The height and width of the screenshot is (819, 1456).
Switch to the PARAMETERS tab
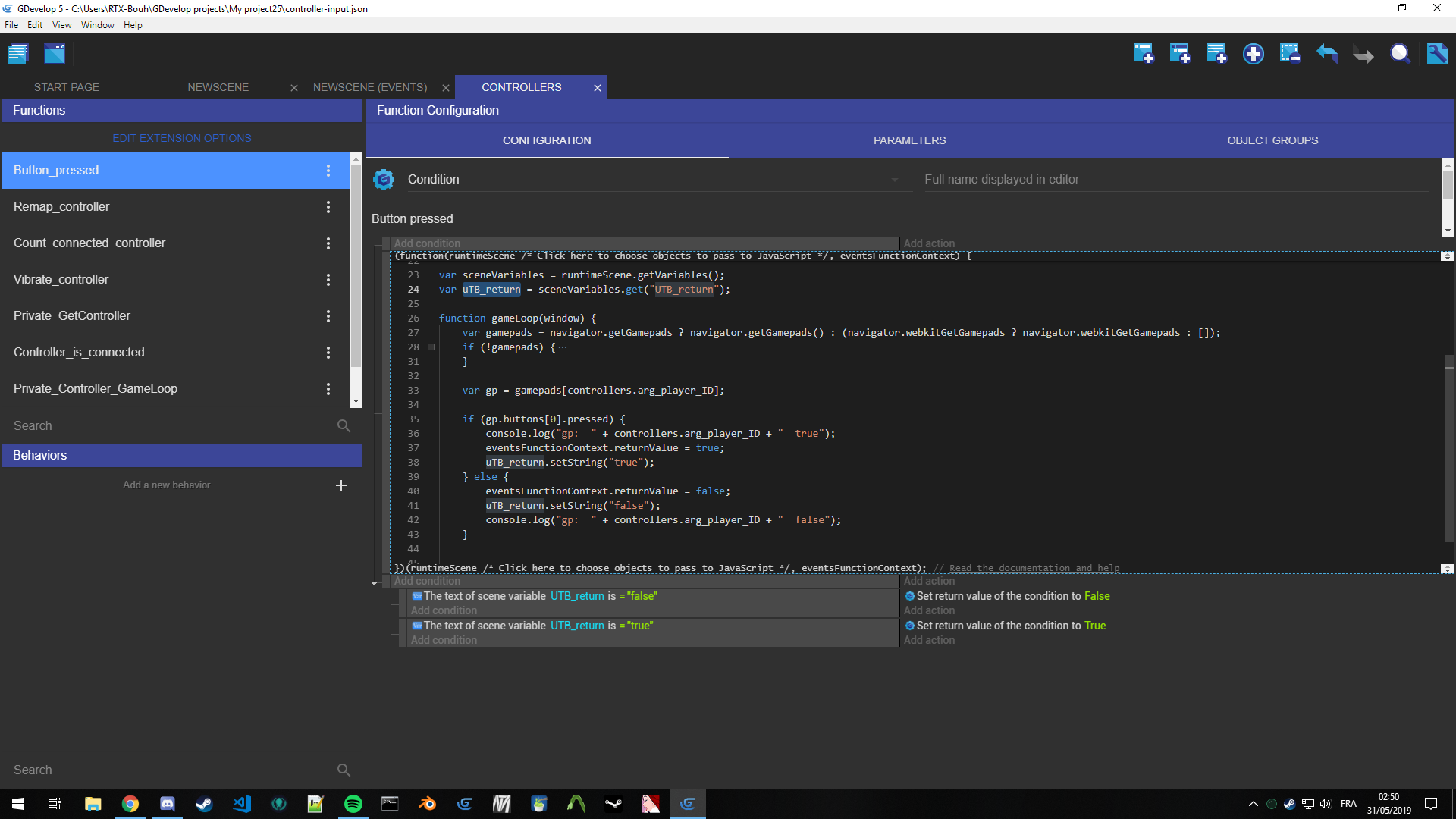click(909, 140)
